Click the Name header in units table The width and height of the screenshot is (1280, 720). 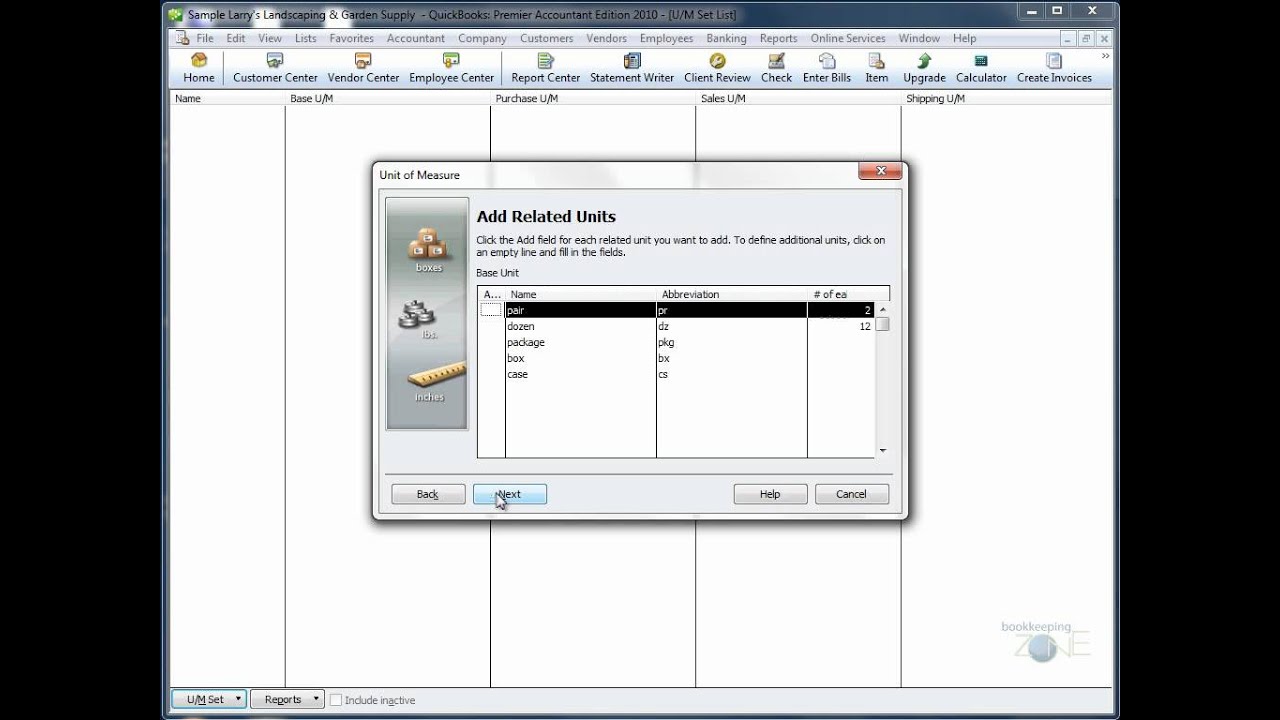[x=580, y=294]
